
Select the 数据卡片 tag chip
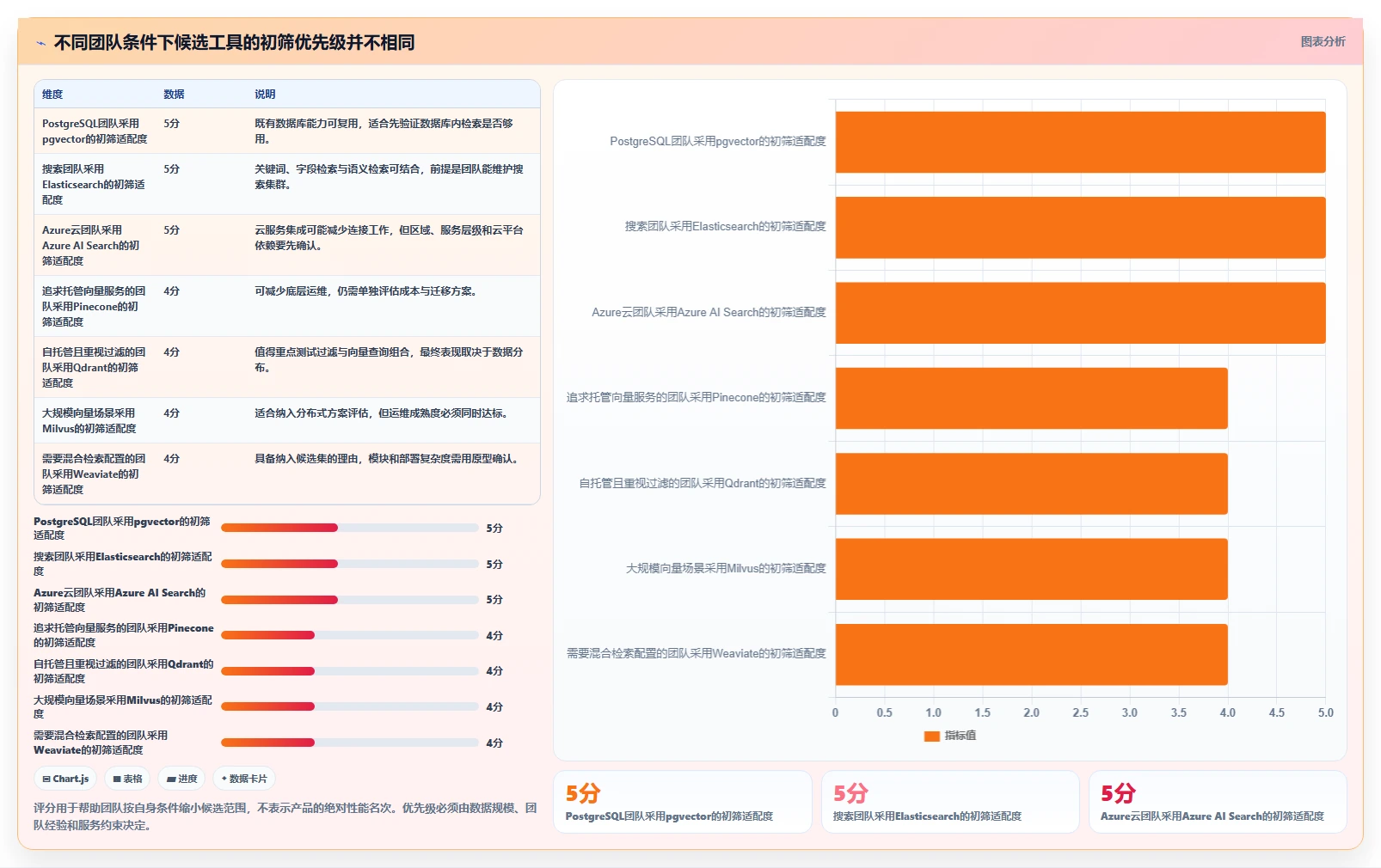(244, 779)
